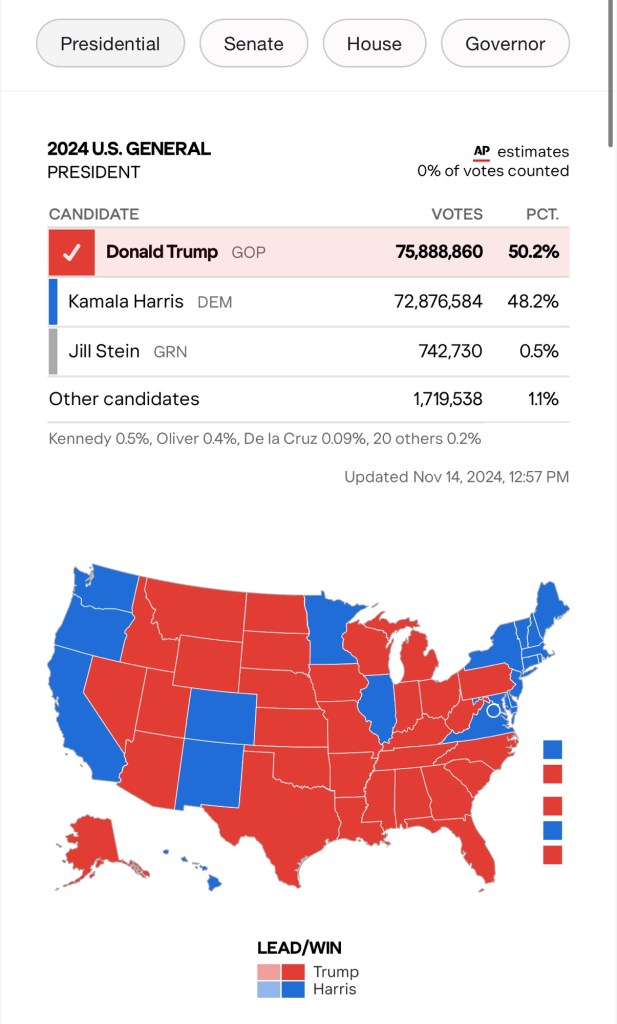Screen dimensions: 617x1024
Task: Click the topmost blue small-state square beside map
Action: tap(552, 749)
